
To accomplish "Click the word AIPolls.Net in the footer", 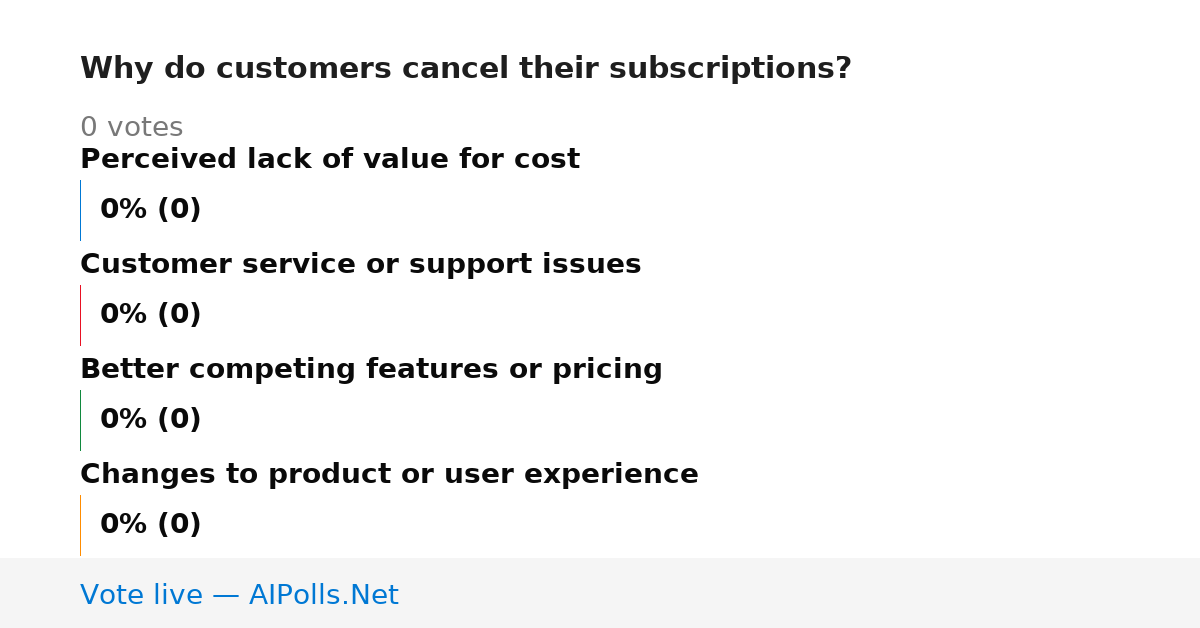I will (x=323, y=595).
